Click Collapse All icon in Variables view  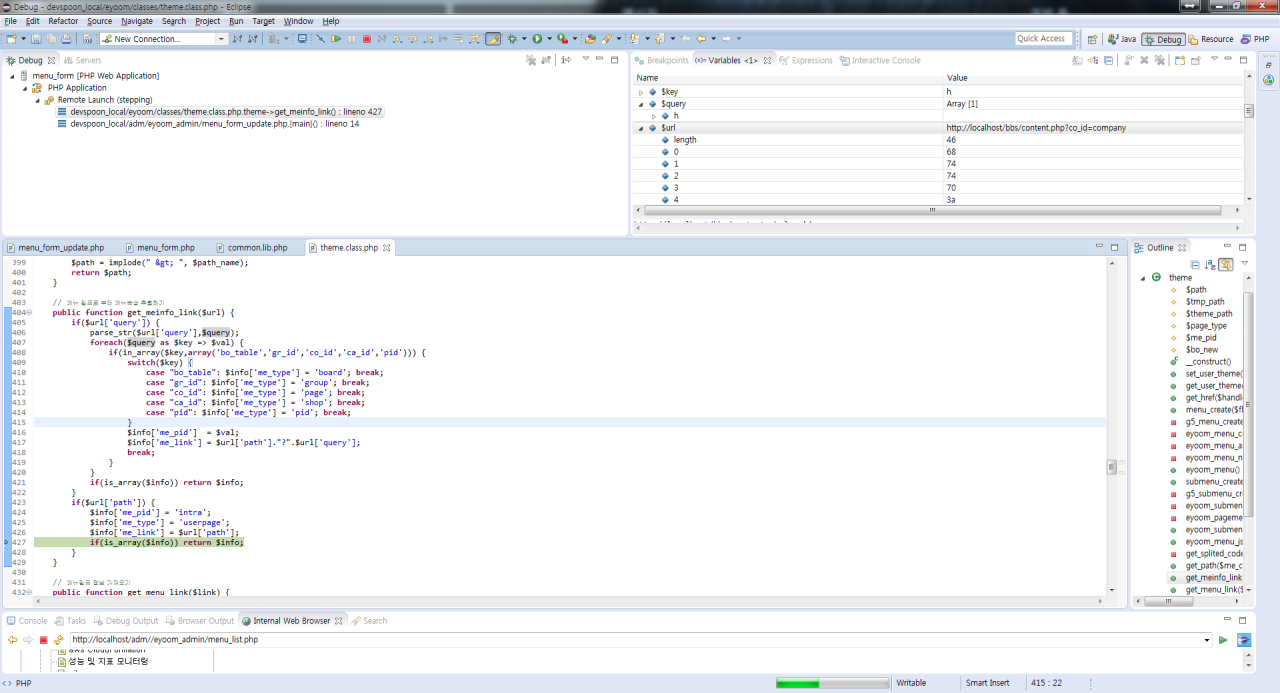pos(1109,60)
